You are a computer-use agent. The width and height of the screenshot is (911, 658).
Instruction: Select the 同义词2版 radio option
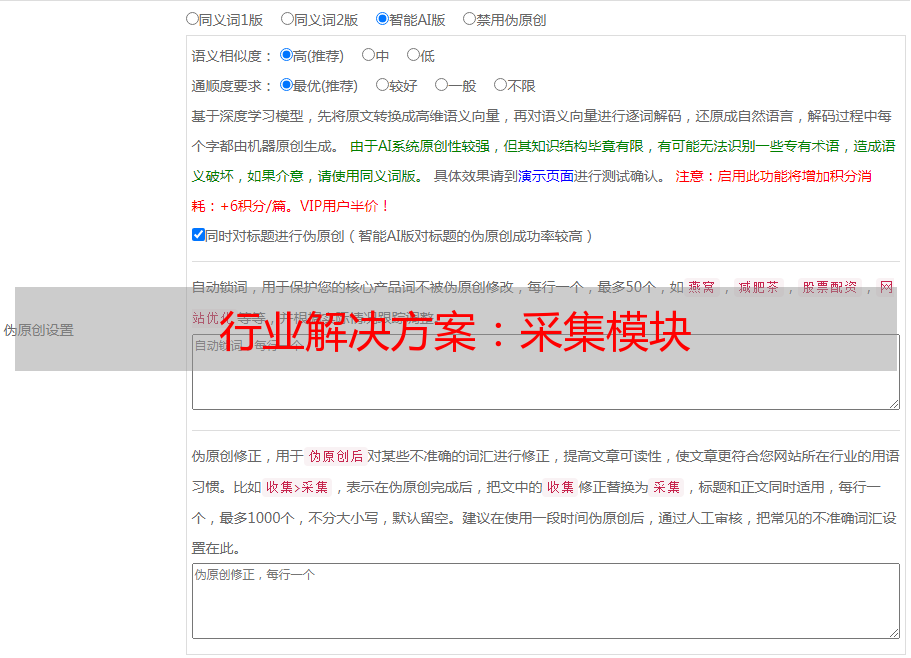[287, 19]
